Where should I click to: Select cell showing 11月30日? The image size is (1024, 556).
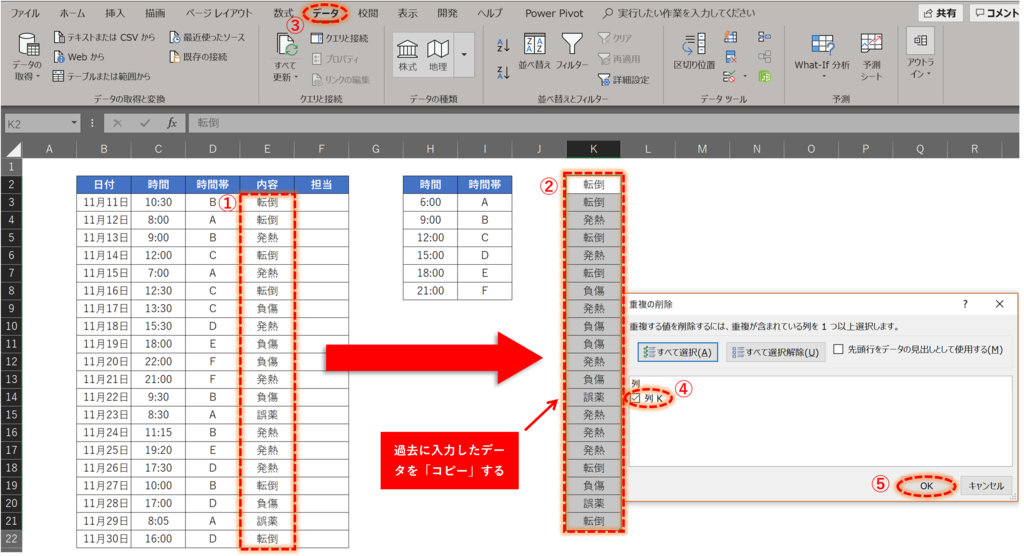coord(104,539)
